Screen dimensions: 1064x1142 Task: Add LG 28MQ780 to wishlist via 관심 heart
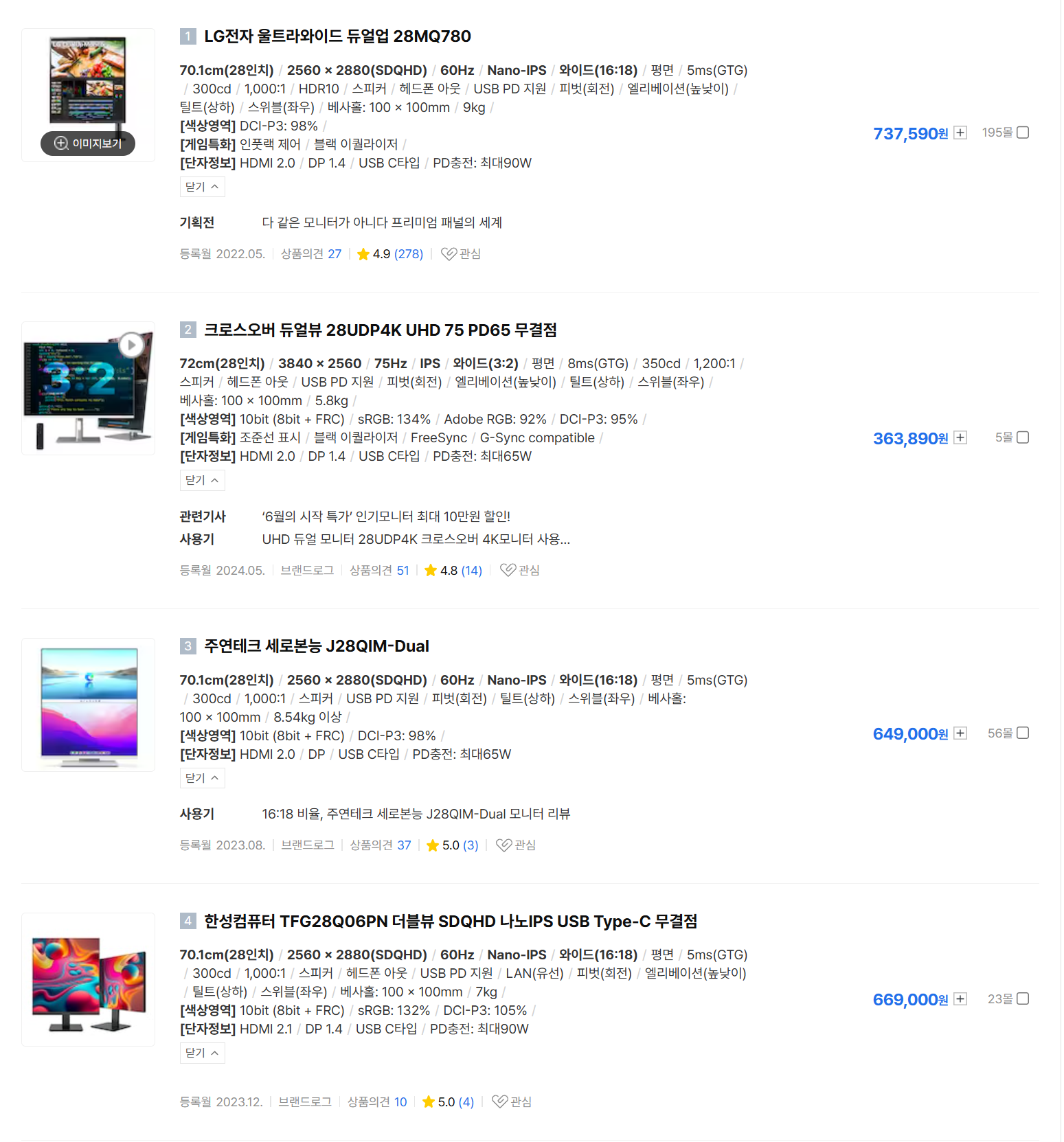coord(460,254)
